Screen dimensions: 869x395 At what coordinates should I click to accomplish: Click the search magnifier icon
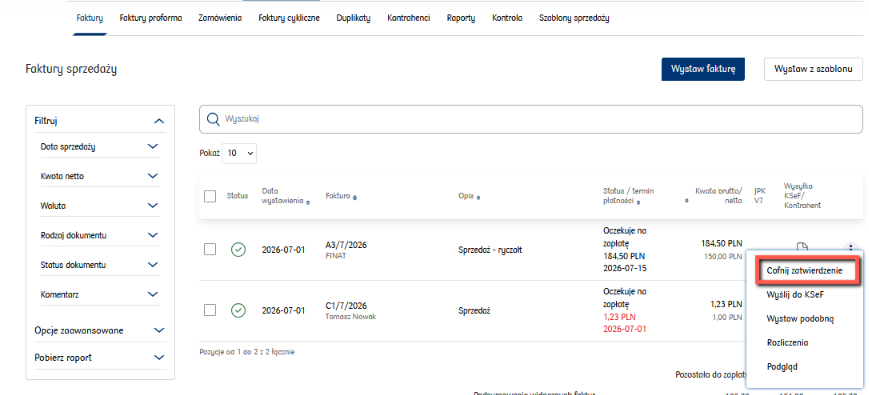click(212, 119)
